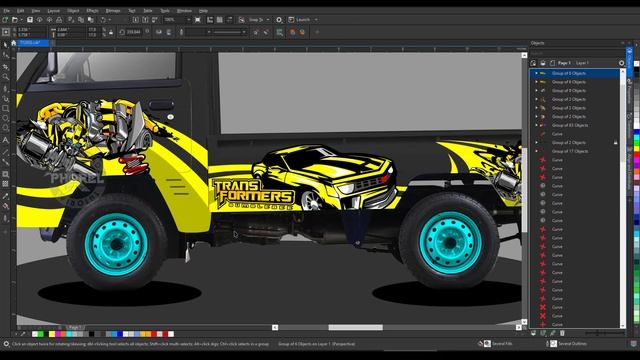Open the zoom level dropdown
Image resolution: width=640 pixels, height=360 pixels.
189,20
